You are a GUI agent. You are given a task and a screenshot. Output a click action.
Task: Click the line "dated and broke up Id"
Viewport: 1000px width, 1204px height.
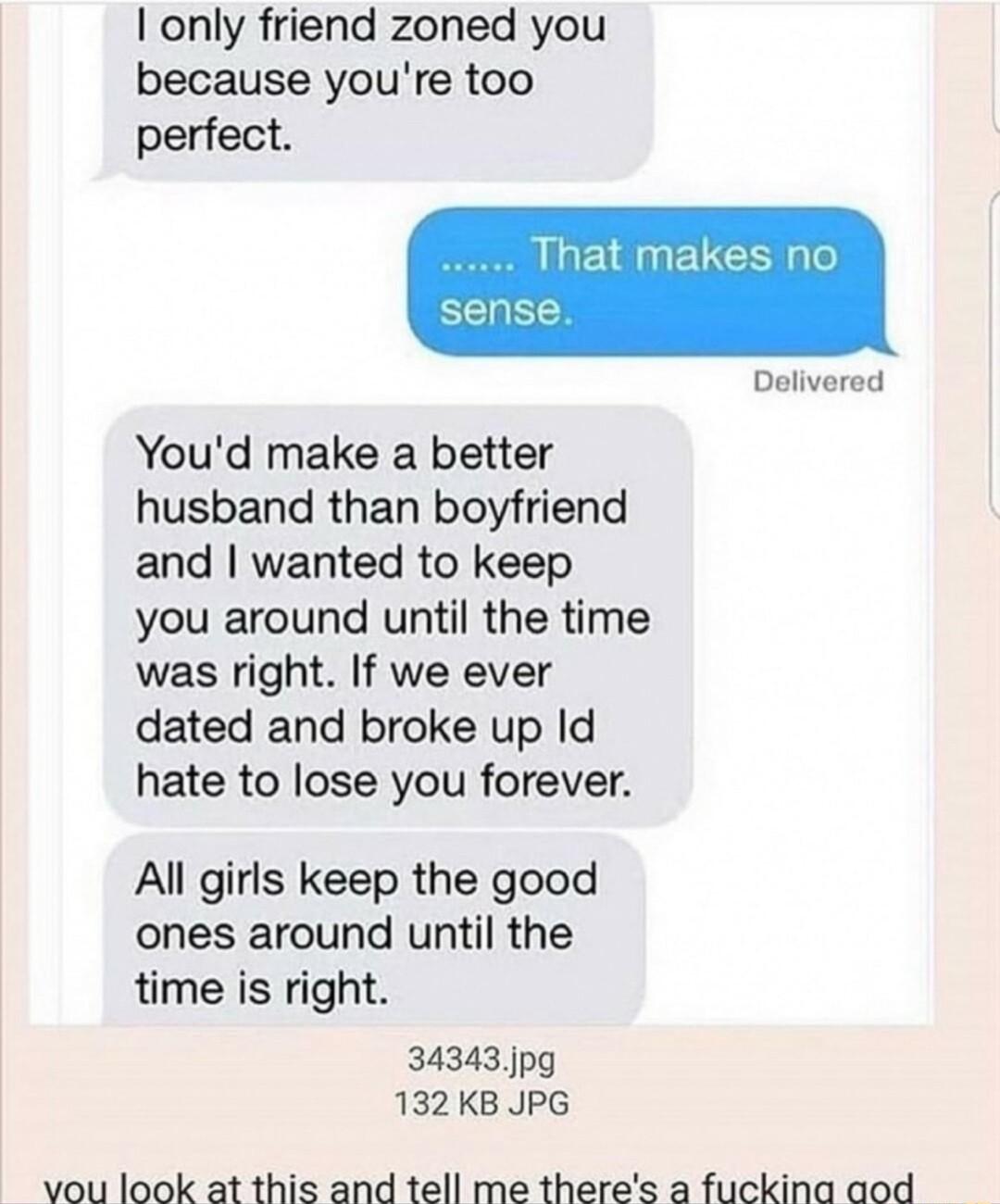(x=366, y=727)
